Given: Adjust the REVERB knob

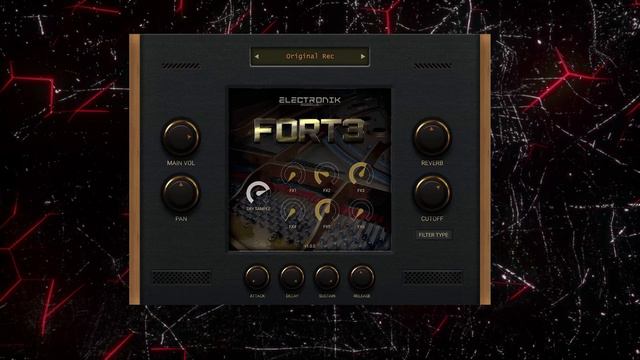Looking at the screenshot, I should [432, 138].
